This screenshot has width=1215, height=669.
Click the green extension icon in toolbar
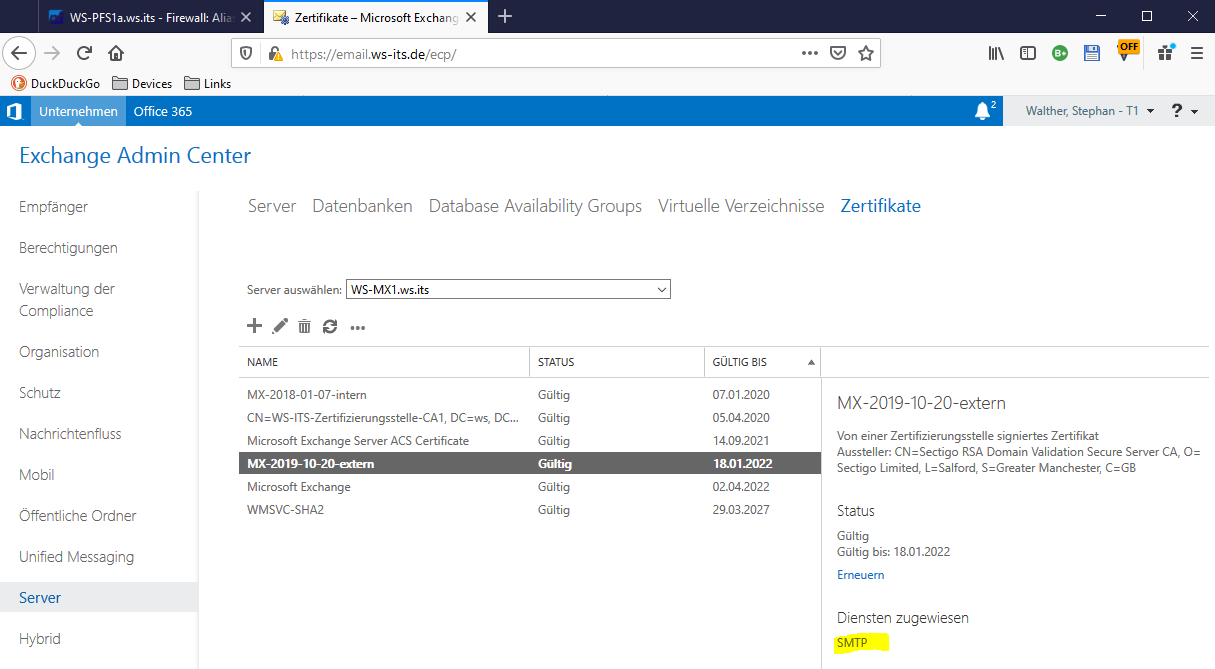pyautogui.click(x=1060, y=53)
